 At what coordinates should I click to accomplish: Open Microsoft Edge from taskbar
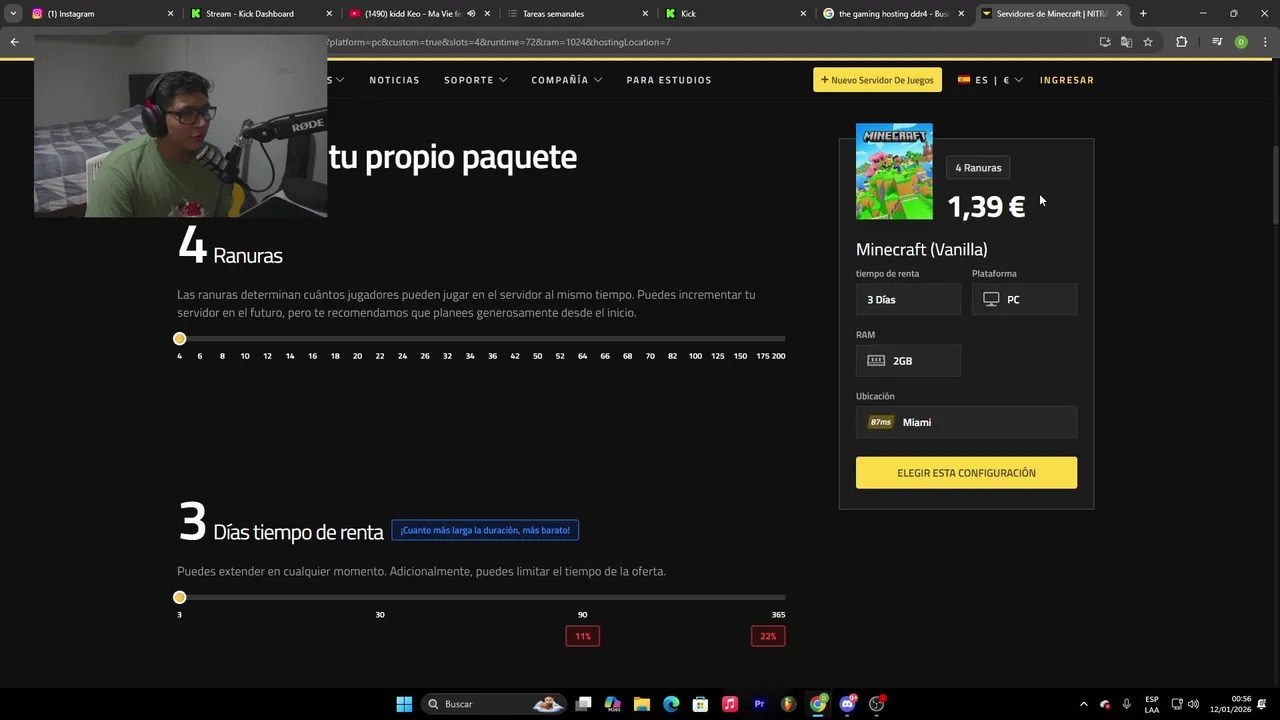[671, 704]
